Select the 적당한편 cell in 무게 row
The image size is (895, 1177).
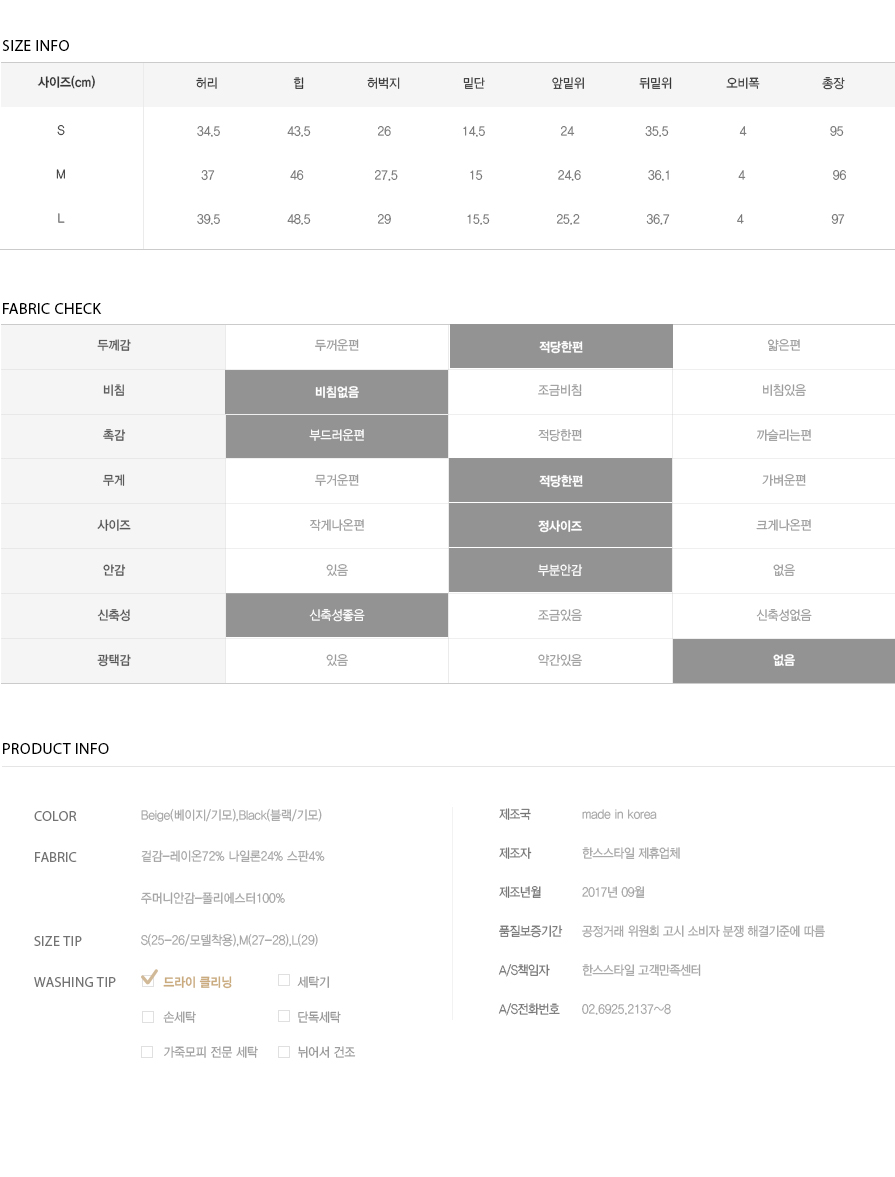561,481
